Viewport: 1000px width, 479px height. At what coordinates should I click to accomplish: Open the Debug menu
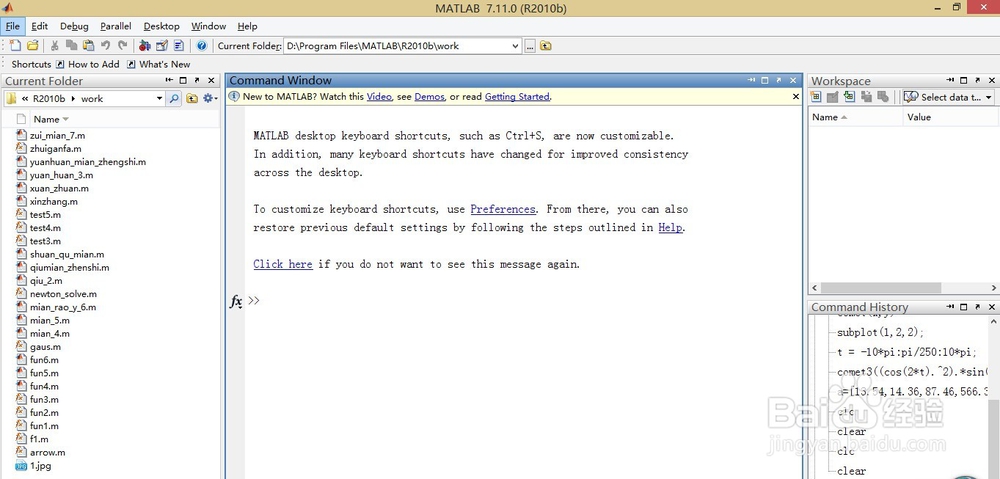(x=75, y=26)
